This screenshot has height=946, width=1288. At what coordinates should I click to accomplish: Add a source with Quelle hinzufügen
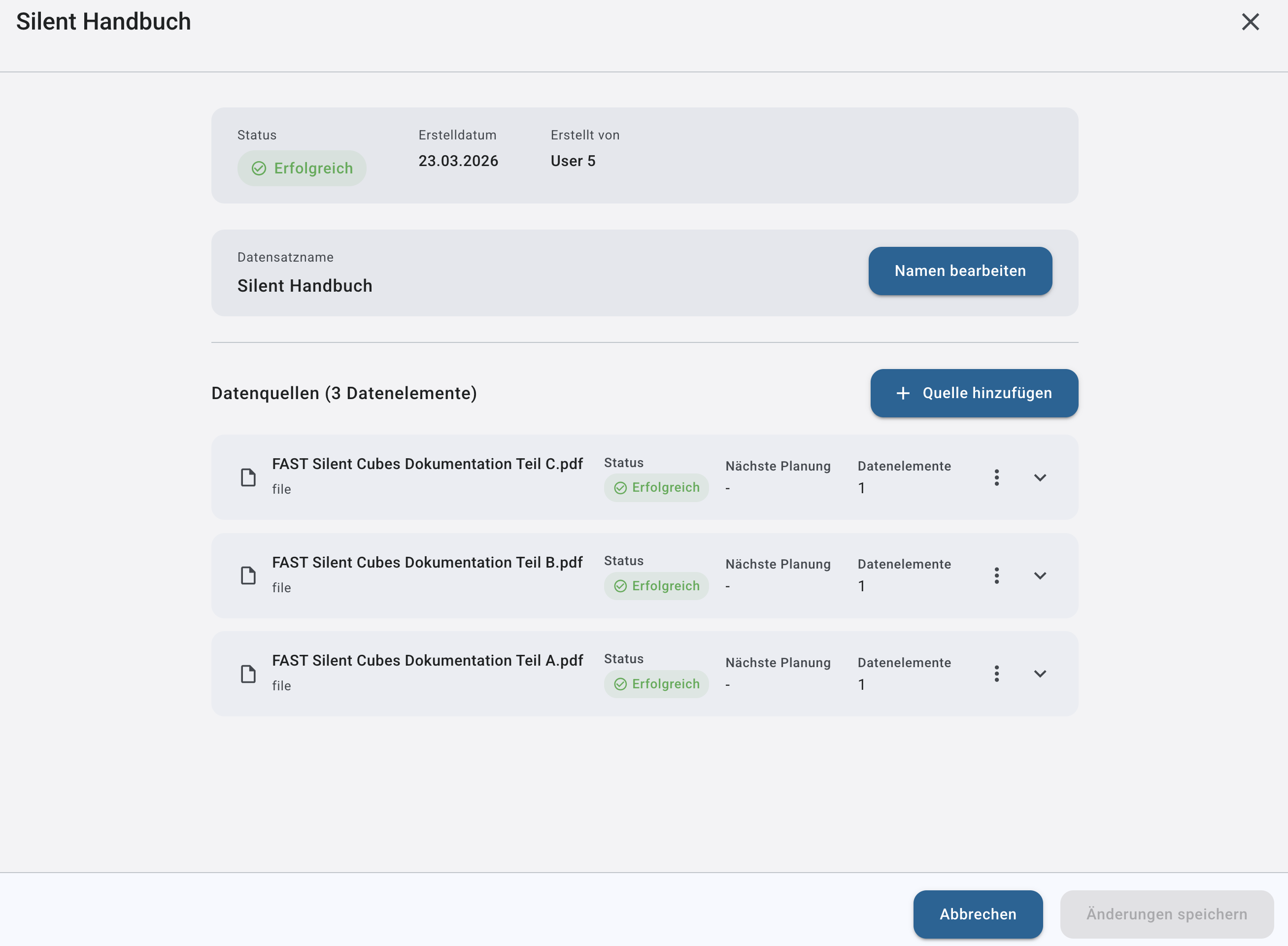coord(974,393)
